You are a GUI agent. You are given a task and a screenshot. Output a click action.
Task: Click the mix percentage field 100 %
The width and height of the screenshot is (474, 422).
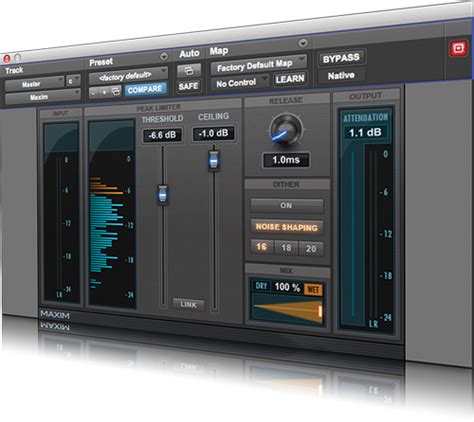[x=287, y=287]
